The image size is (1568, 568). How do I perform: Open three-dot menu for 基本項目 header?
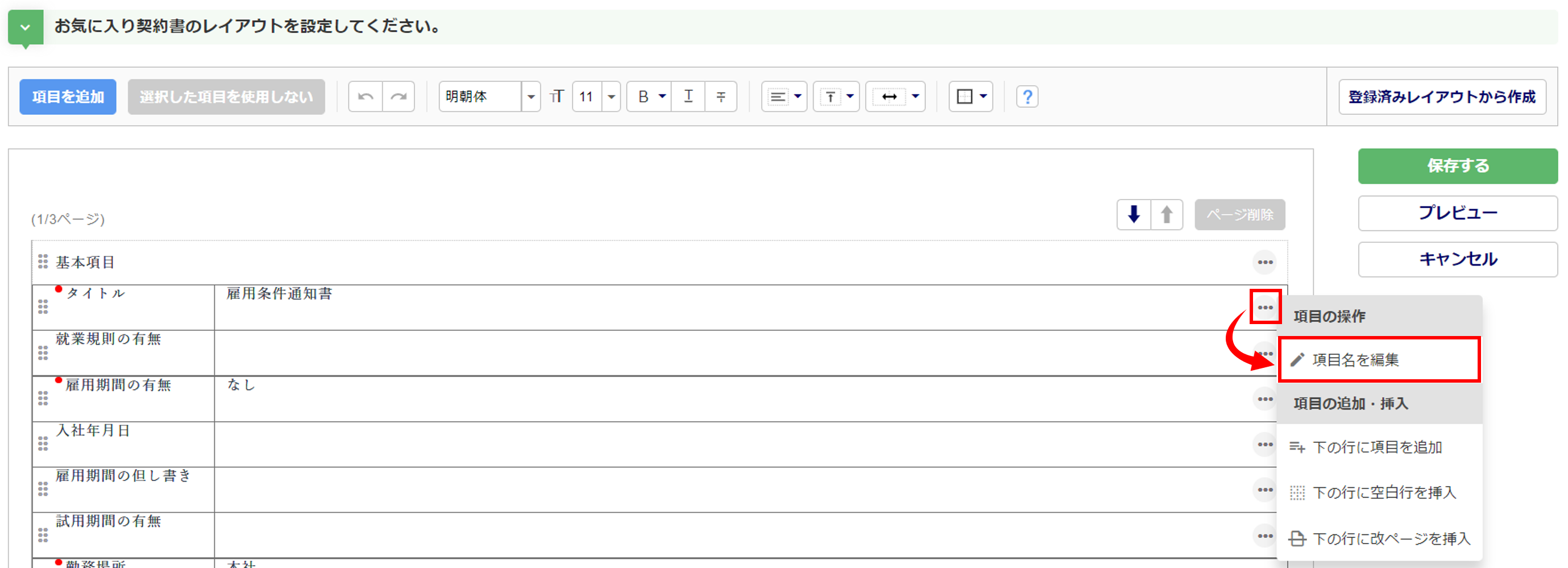click(1265, 262)
